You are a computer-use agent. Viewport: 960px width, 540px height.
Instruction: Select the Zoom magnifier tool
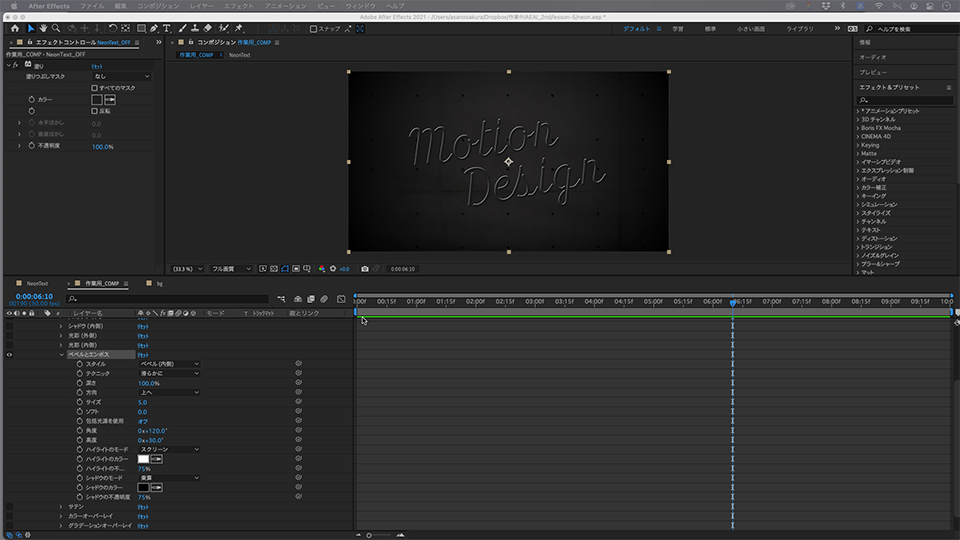click(55, 29)
